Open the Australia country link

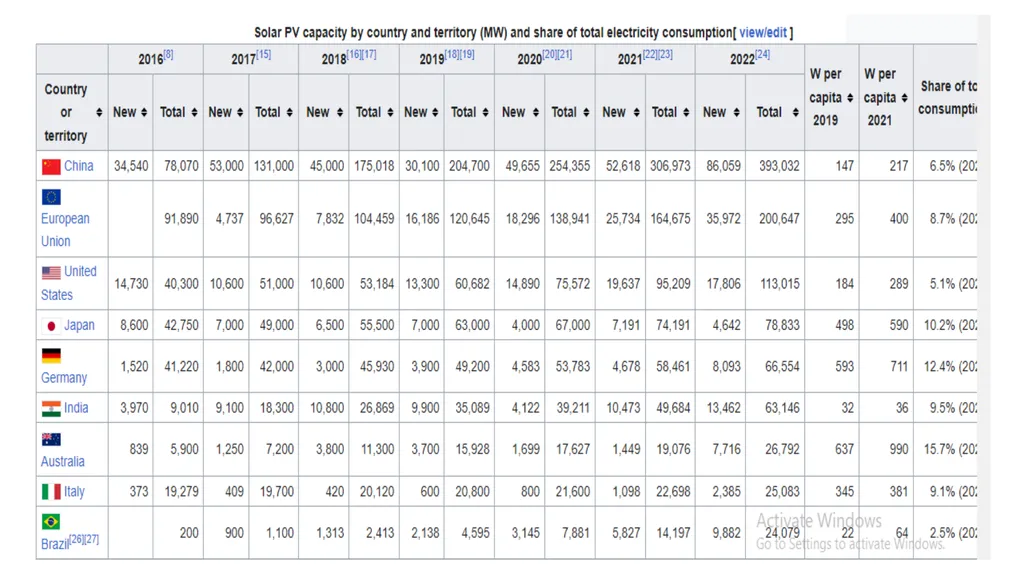coord(63,461)
